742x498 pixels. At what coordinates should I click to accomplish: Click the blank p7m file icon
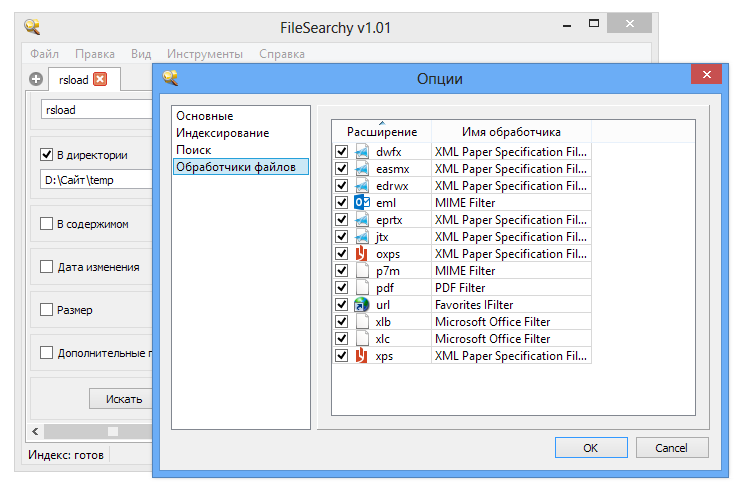pyautogui.click(x=362, y=271)
